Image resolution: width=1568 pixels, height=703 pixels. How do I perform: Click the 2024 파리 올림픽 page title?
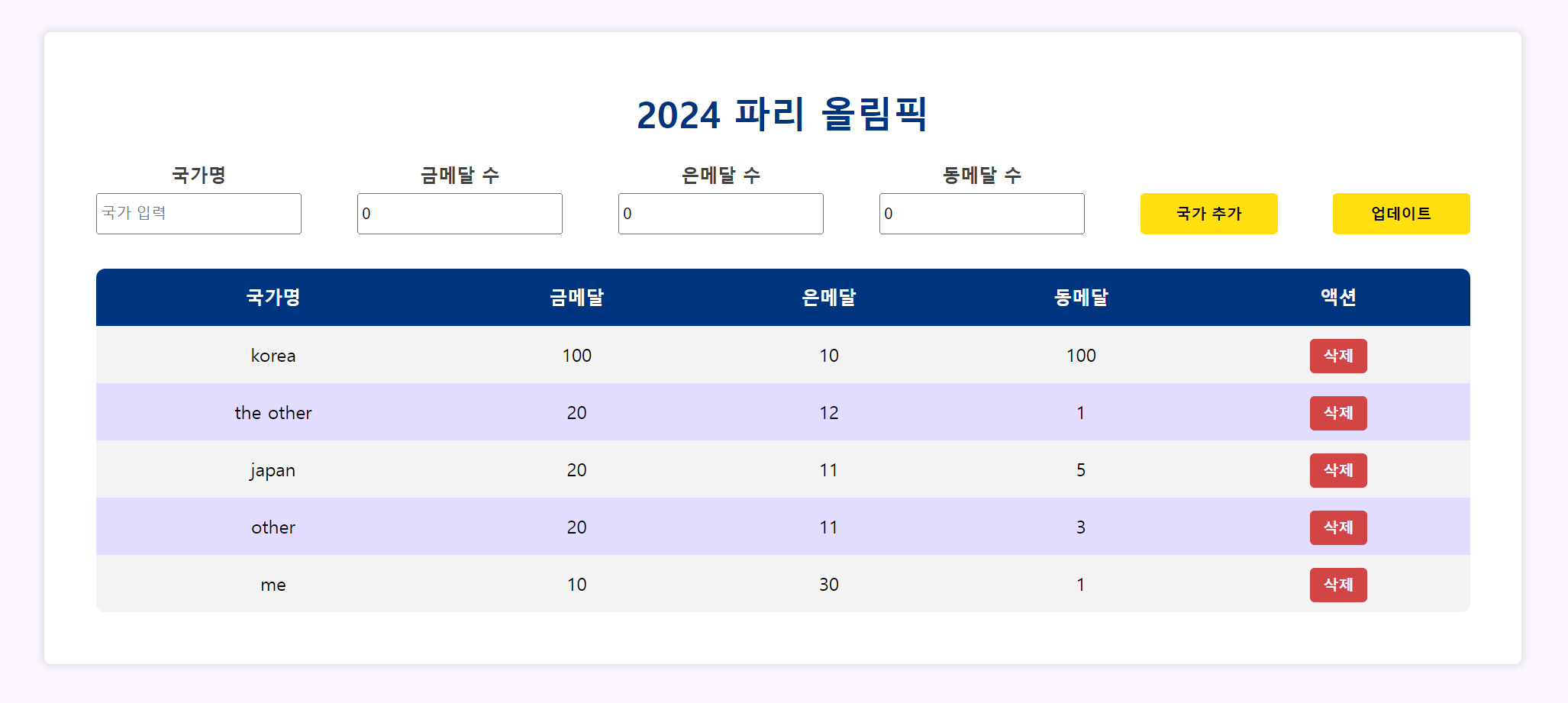click(782, 114)
